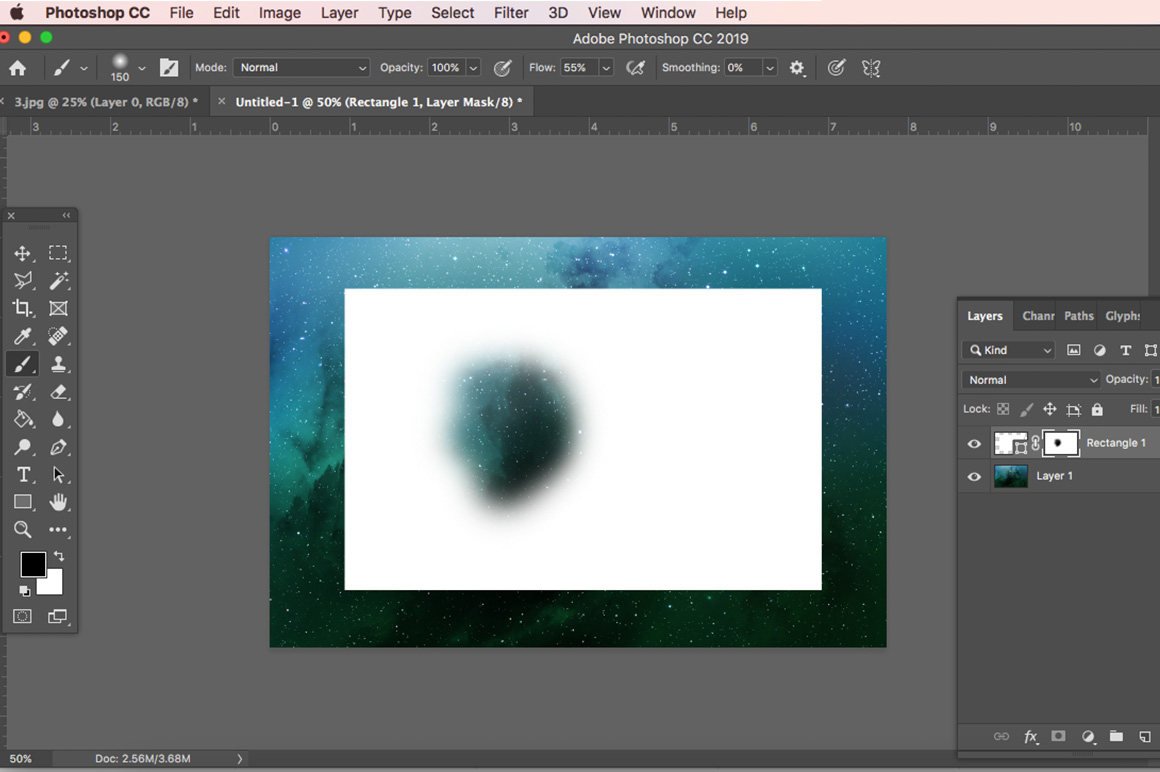Open the Smoothing slider dropdown

[769, 68]
